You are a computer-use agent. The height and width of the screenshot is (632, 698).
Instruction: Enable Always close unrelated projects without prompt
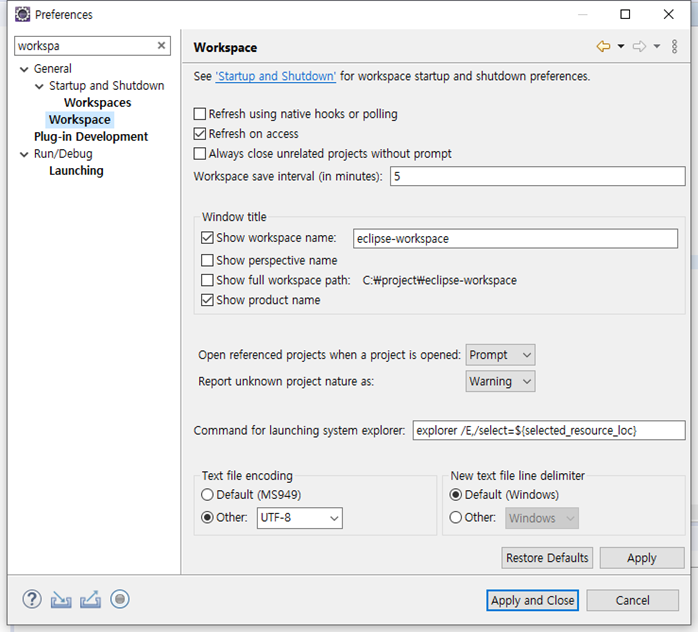[200, 154]
